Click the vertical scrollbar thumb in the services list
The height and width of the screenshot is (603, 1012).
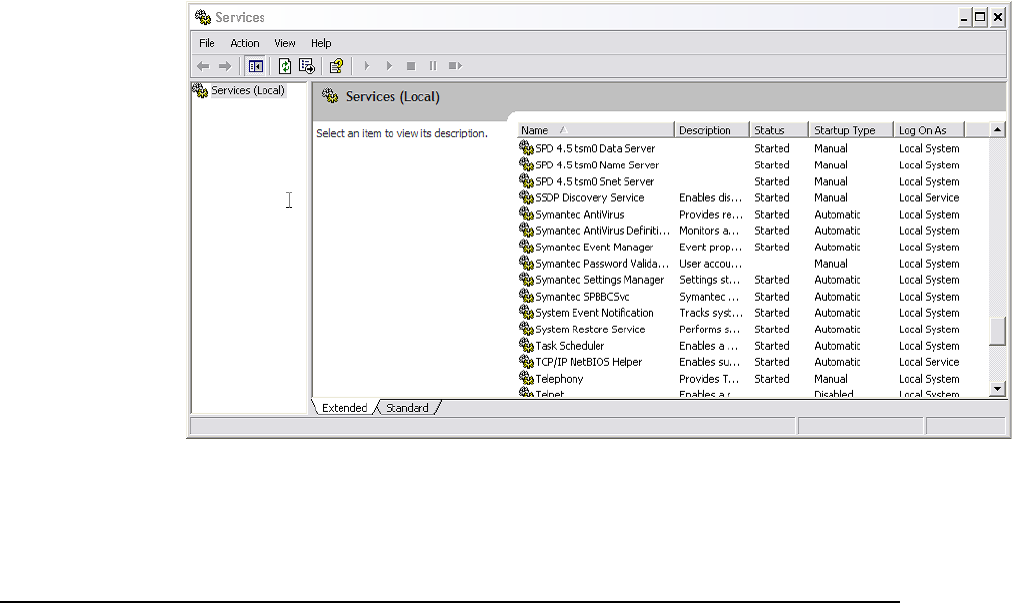[997, 331]
